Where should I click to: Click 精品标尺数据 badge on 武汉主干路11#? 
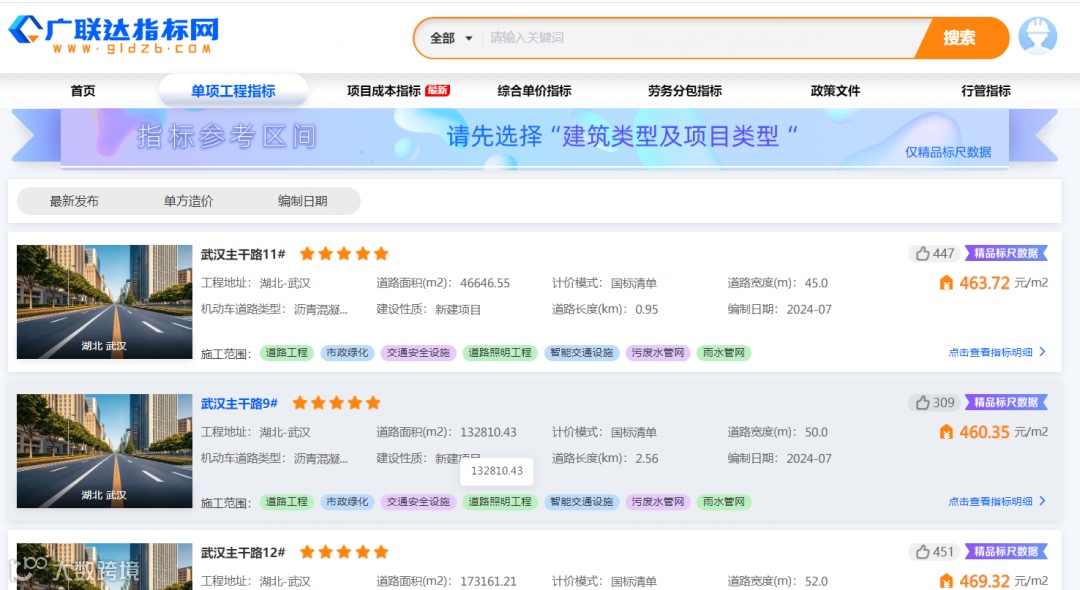pyautogui.click(x=1006, y=253)
